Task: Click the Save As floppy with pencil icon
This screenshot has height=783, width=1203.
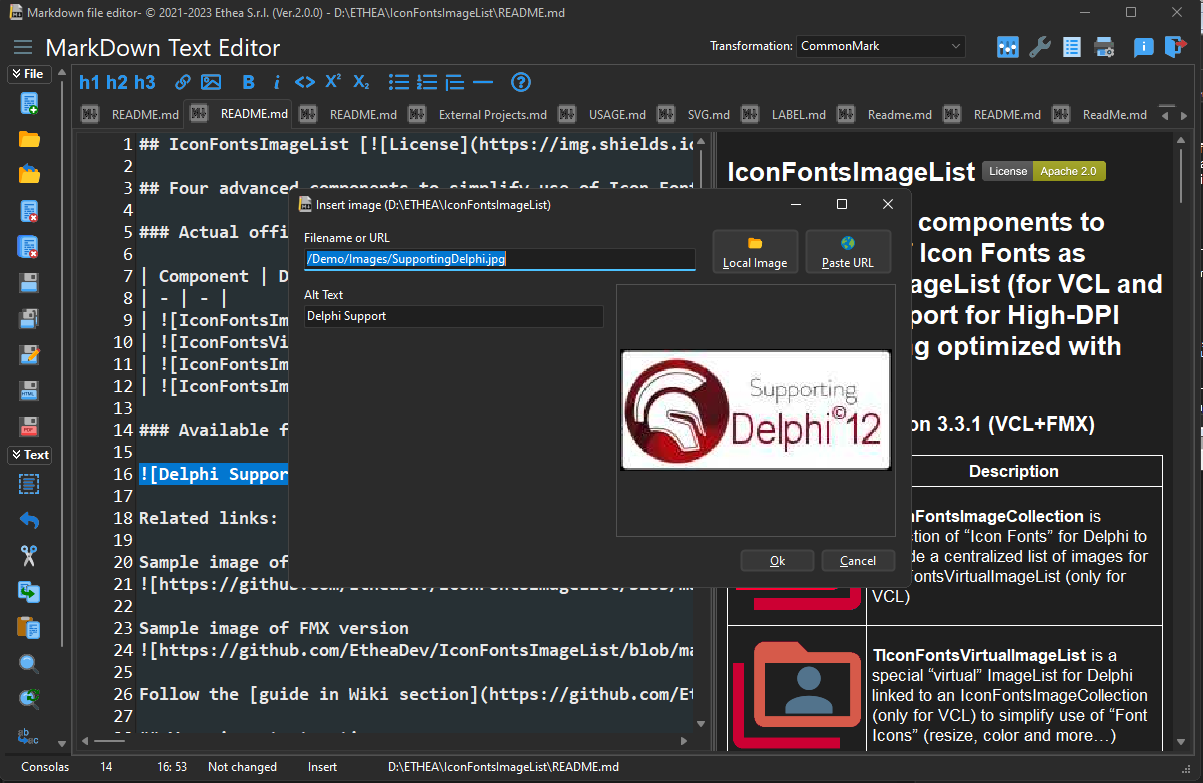Action: (x=29, y=355)
